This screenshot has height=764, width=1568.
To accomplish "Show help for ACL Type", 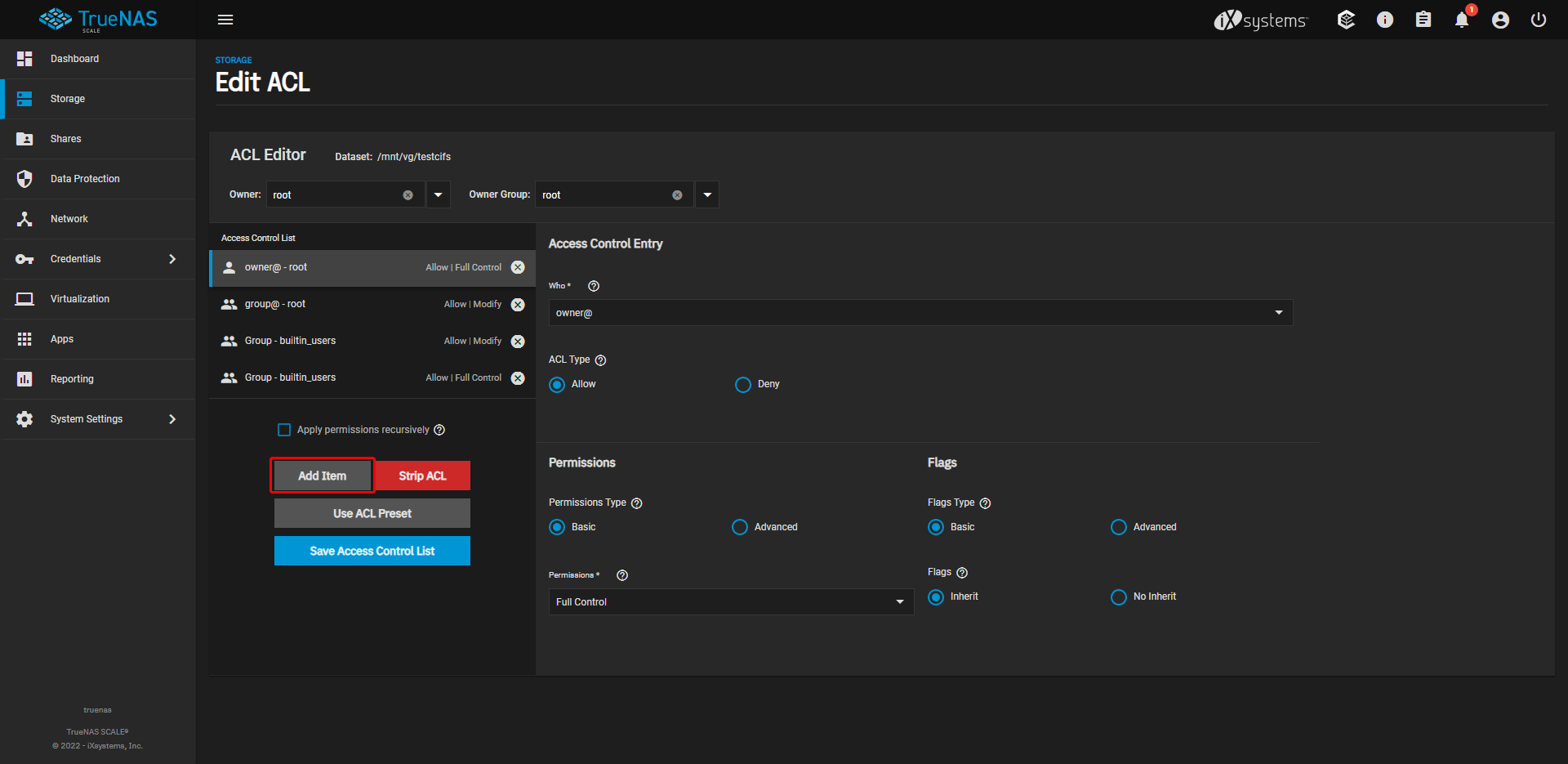I will 600,360.
